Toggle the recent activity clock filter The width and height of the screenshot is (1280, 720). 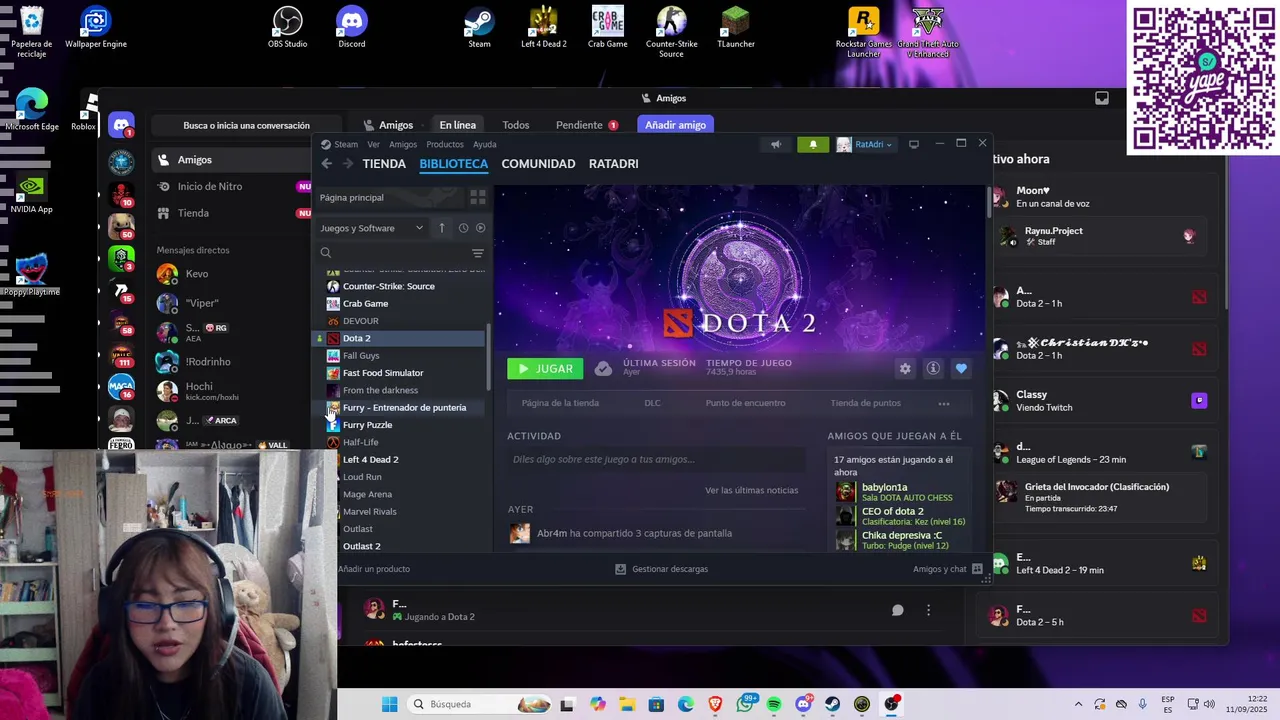[x=463, y=228]
